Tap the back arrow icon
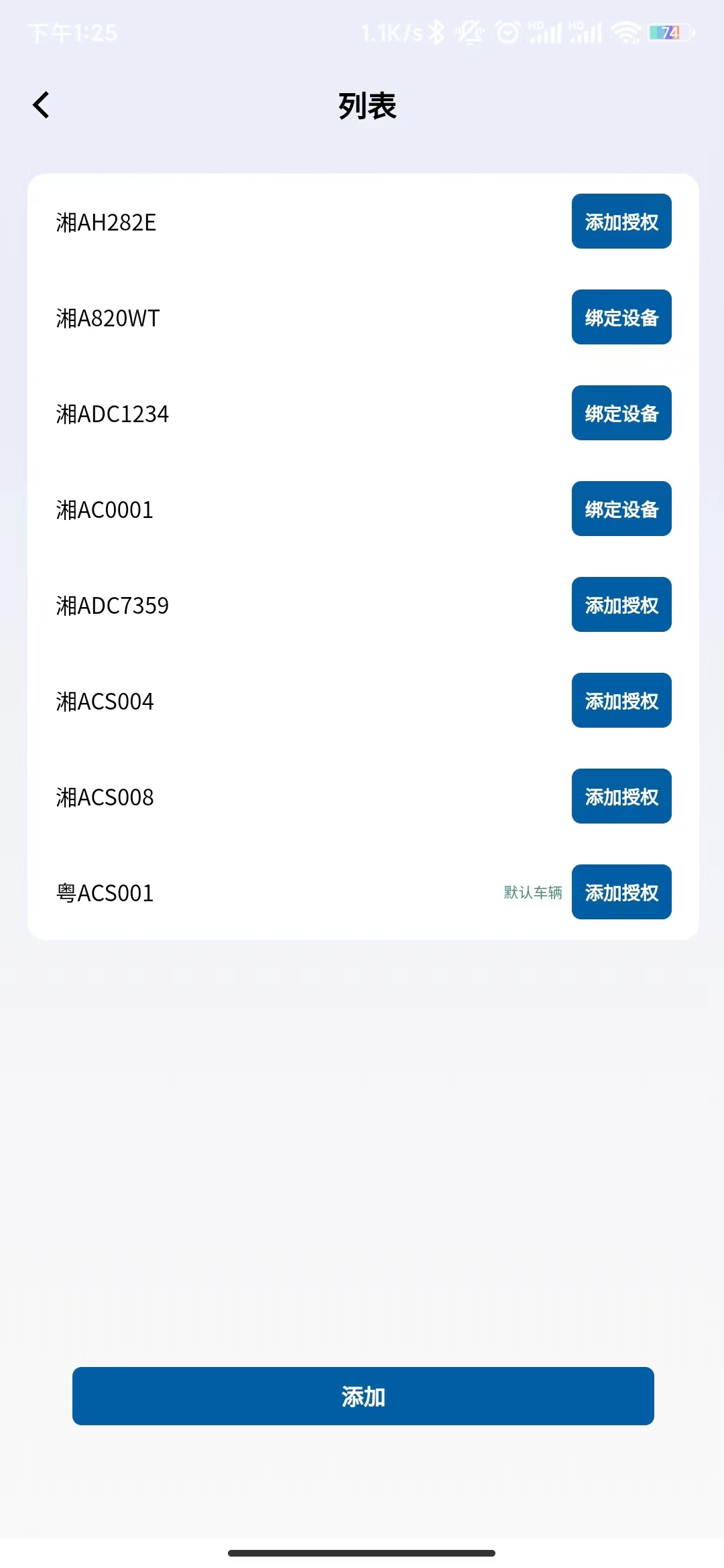The image size is (724, 1568). tap(42, 105)
